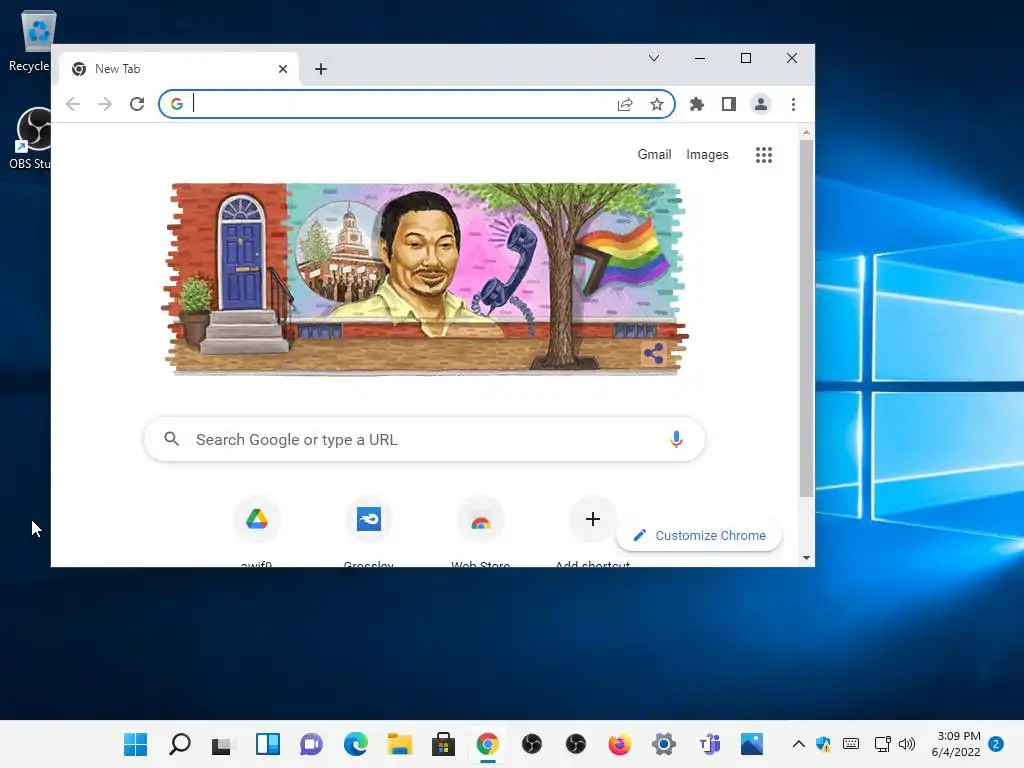The height and width of the screenshot is (768, 1024).
Task: Open volume tray icon
Action: point(907,744)
